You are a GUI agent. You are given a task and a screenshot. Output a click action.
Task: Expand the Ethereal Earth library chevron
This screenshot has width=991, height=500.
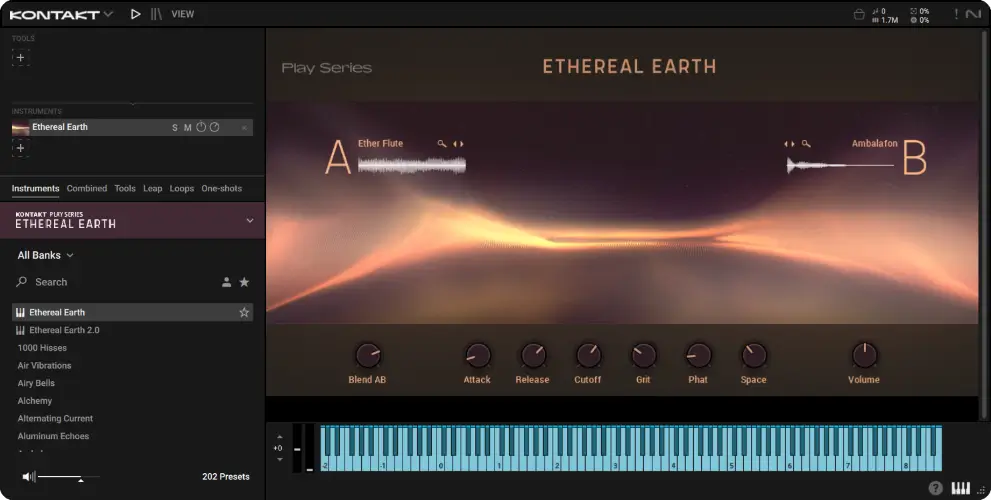tap(250, 221)
